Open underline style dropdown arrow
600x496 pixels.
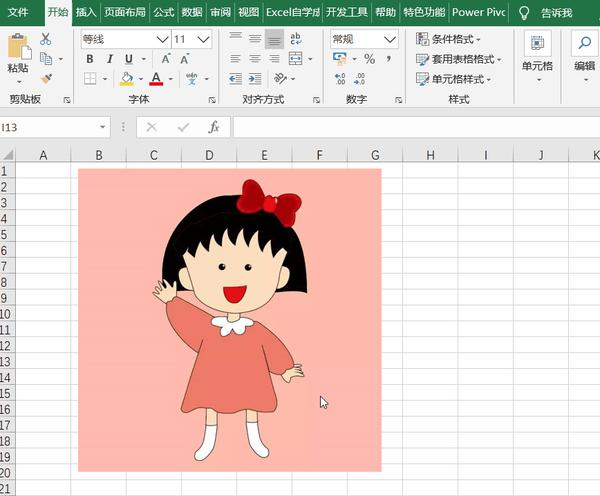144,59
